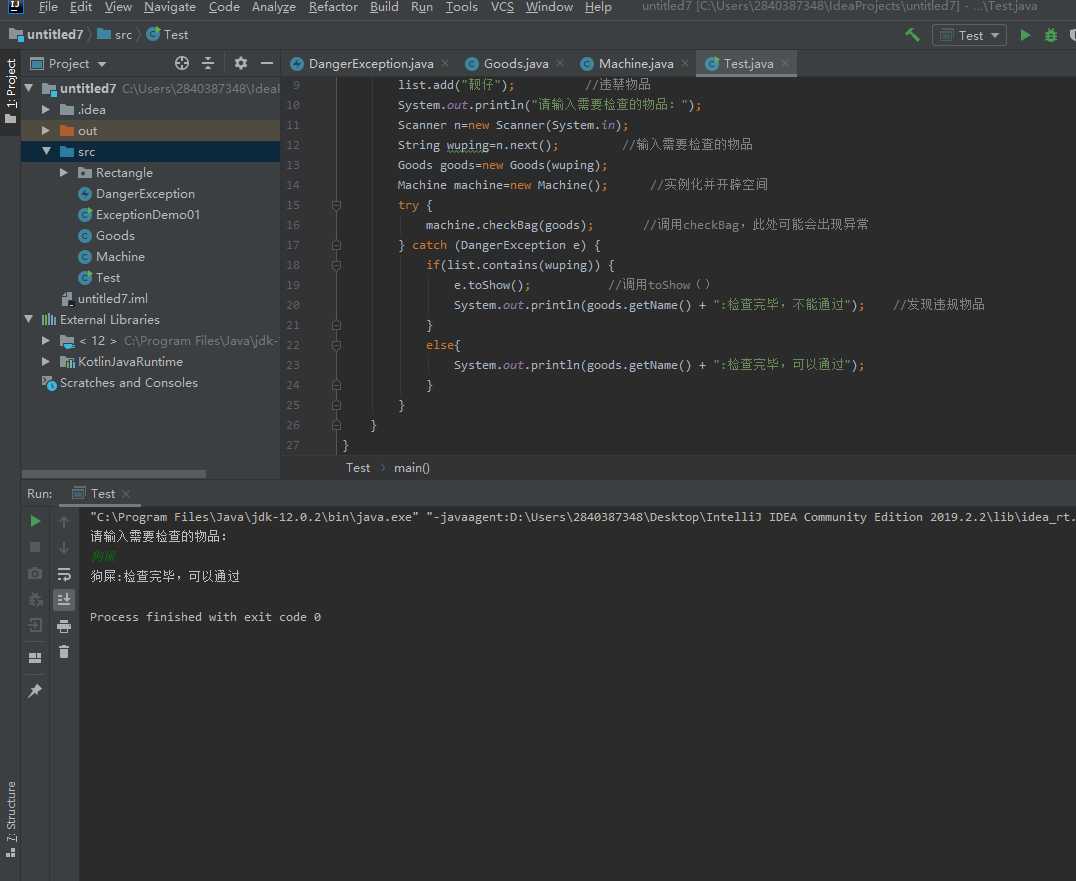Open the Navigate menu
Screen dimensions: 1076x881
[169, 8]
